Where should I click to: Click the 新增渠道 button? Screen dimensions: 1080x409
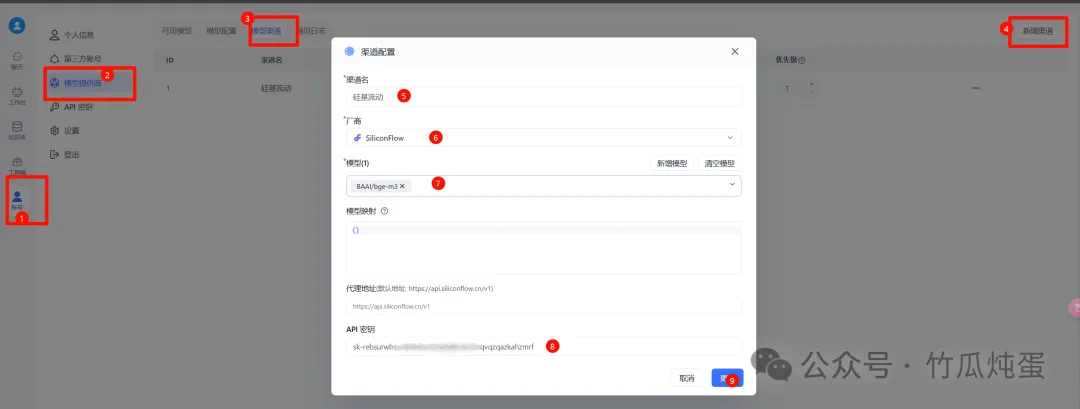pos(1037,31)
